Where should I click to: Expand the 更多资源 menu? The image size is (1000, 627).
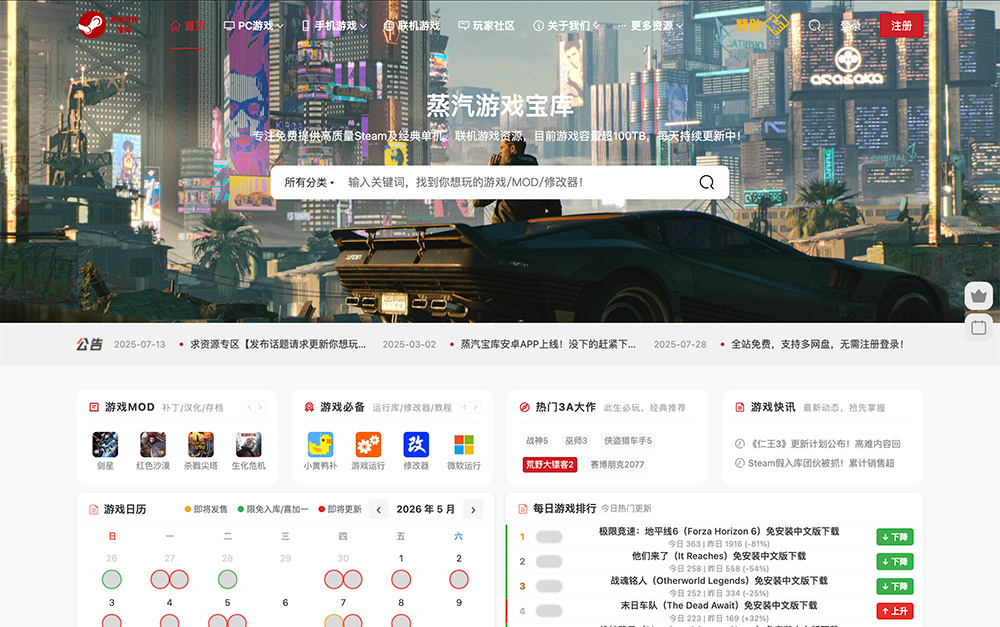pos(649,26)
